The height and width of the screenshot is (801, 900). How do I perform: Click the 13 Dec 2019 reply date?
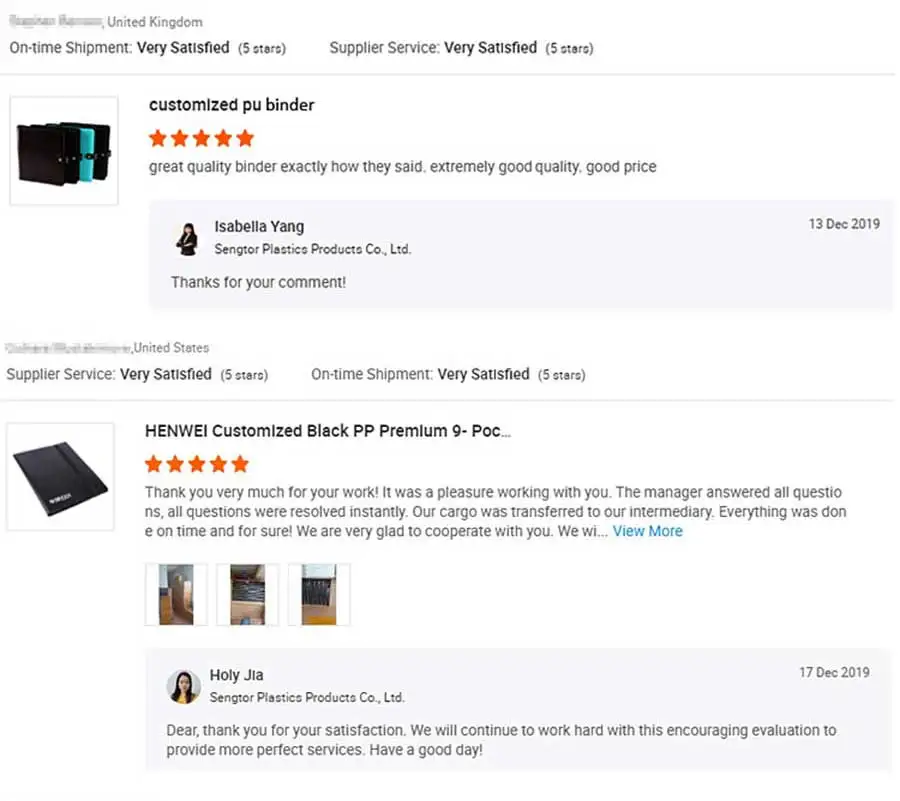pos(844,224)
